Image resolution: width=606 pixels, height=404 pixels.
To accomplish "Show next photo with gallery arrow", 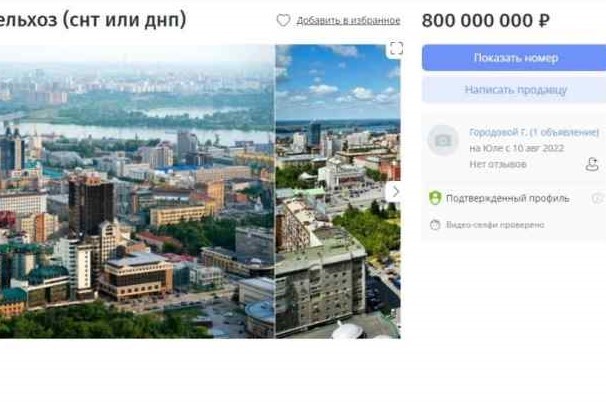I will tap(395, 191).
